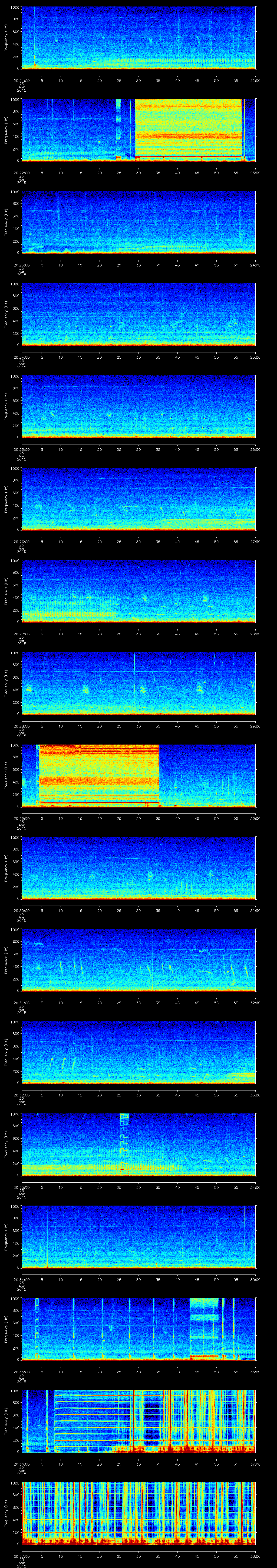Click the "30:00" end time label
Image resolution: width=277 pixels, height=1568 pixels.
pos(255,819)
